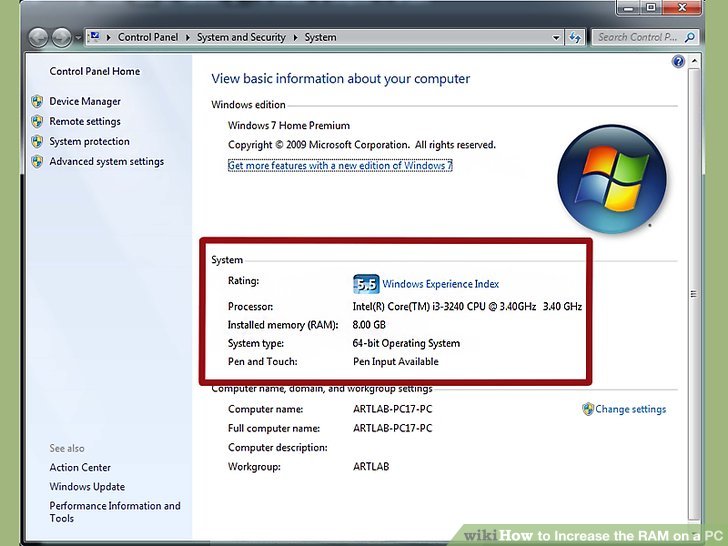
Task: Click the vertical scrollbar thumb
Action: [694, 293]
